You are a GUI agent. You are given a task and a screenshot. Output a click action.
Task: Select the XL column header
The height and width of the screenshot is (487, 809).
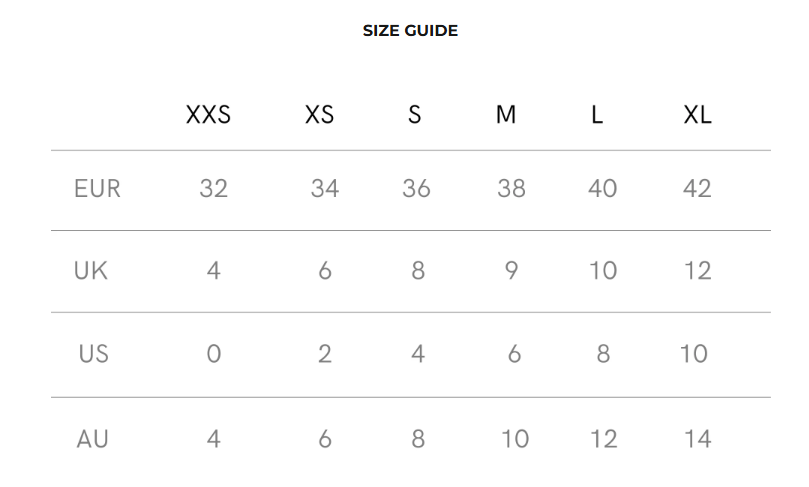pyautogui.click(x=698, y=115)
